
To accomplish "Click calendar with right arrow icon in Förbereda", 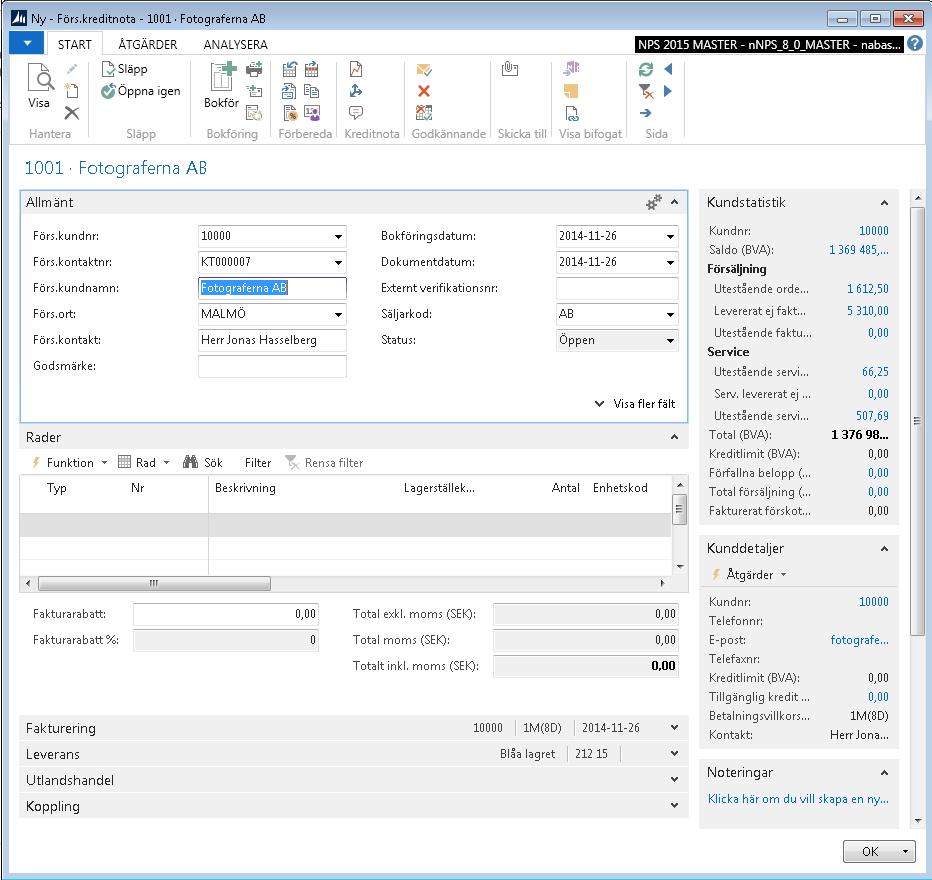I will [311, 69].
